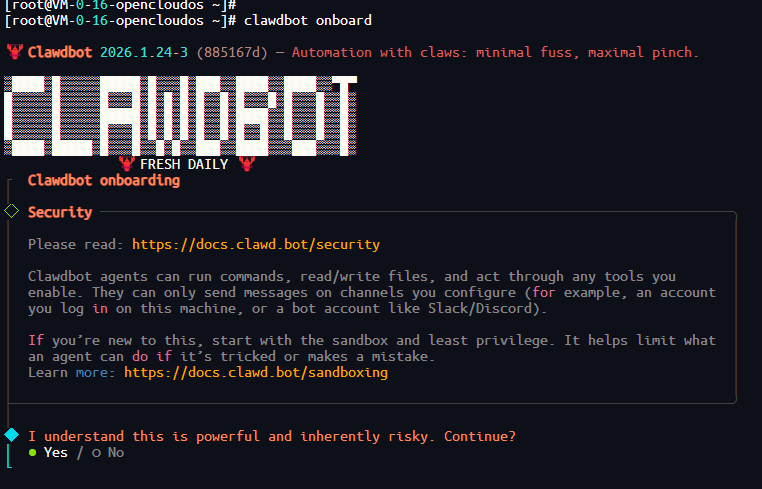762x489 pixels.
Task: Click the version number 2026.1.24-3
Action: point(144,52)
